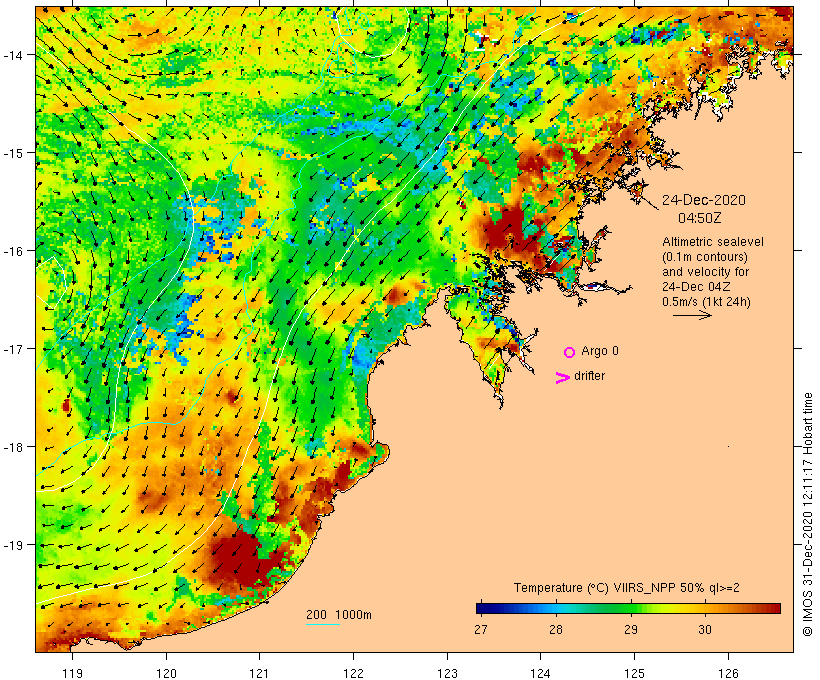Image resolution: width=820 pixels, height=680 pixels.
Task: Click the longitude label 121
Action: [259, 673]
